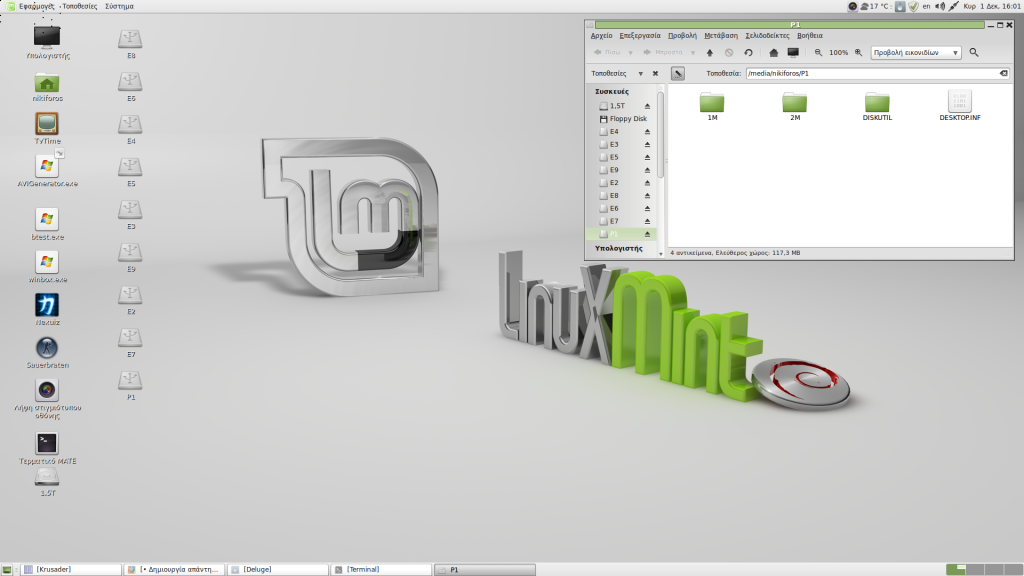The image size is (1024, 576).
Task: Select the TVTime desktop icon
Action: coord(47,129)
